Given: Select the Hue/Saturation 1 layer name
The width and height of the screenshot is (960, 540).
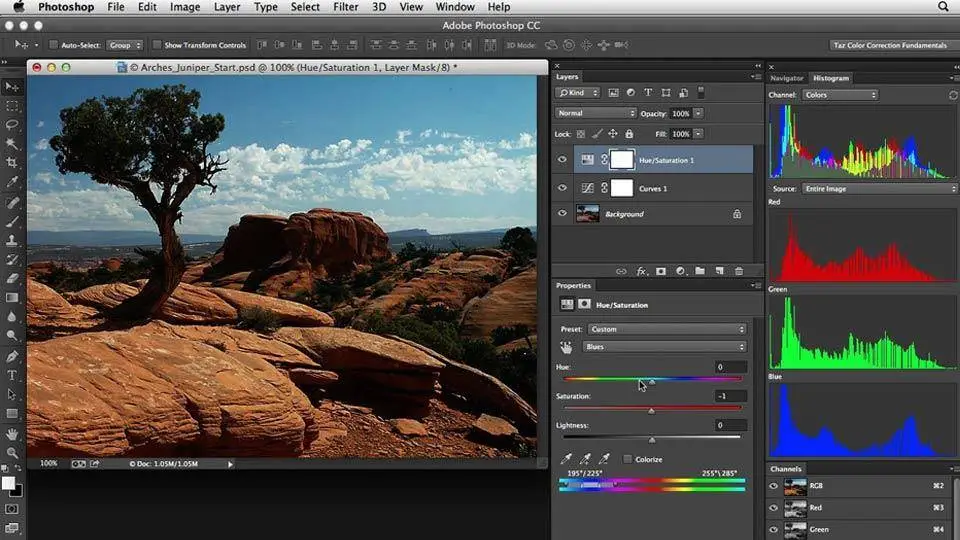Looking at the screenshot, I should (667, 160).
